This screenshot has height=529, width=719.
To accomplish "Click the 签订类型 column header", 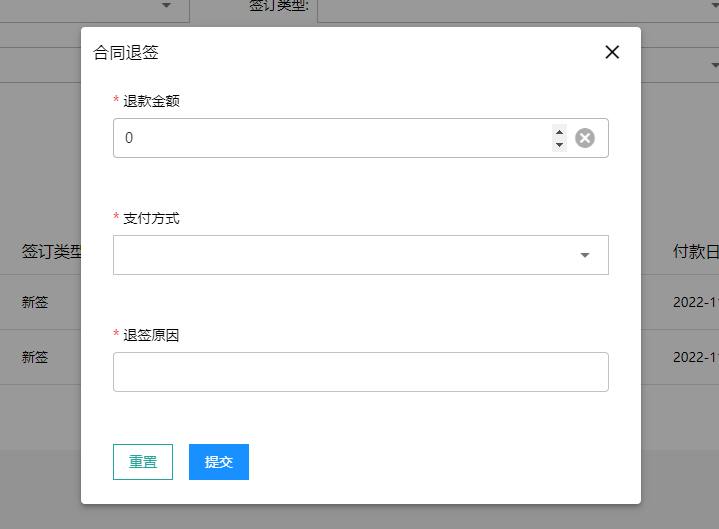I will pyautogui.click(x=51, y=252).
